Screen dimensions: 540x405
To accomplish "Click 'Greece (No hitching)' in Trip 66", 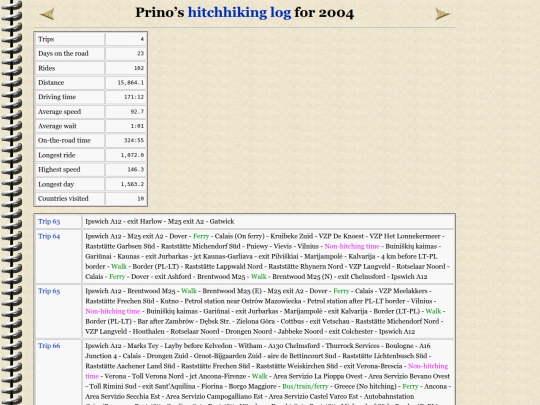I will (365, 386).
